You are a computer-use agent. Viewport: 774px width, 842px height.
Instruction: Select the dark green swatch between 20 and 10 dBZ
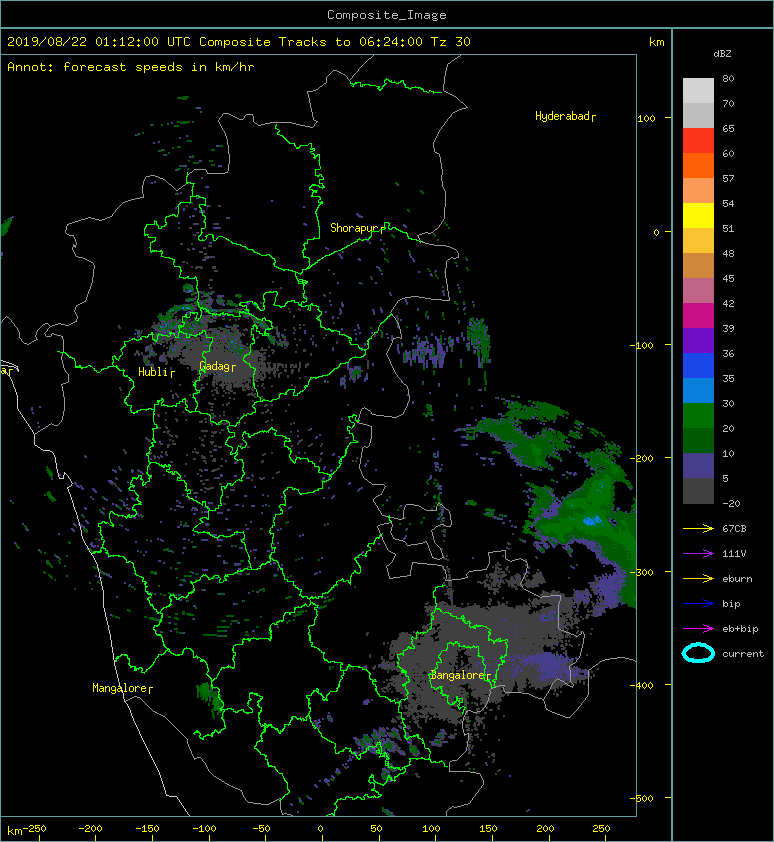click(x=698, y=441)
